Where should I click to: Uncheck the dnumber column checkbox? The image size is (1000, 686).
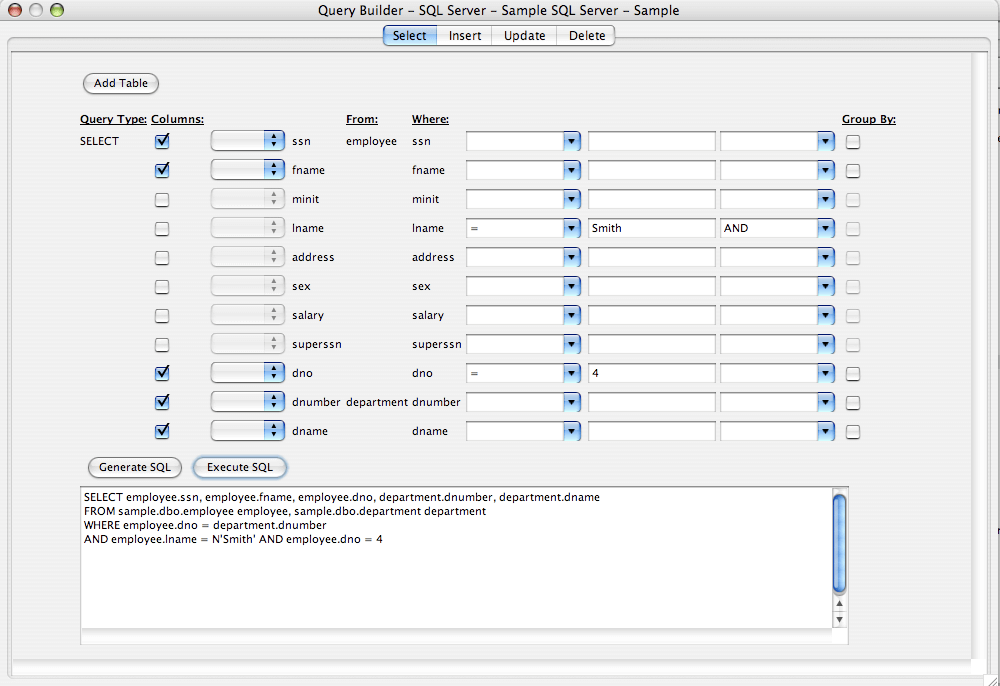(x=162, y=402)
